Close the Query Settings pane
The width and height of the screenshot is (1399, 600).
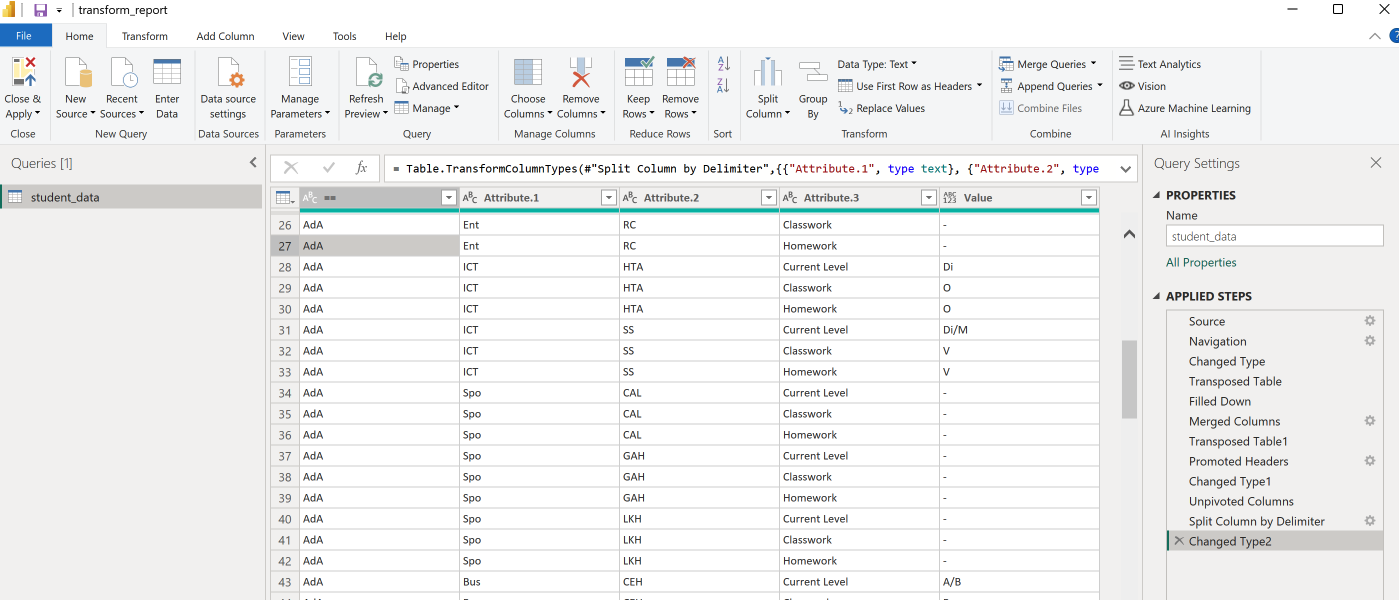pos(1376,163)
